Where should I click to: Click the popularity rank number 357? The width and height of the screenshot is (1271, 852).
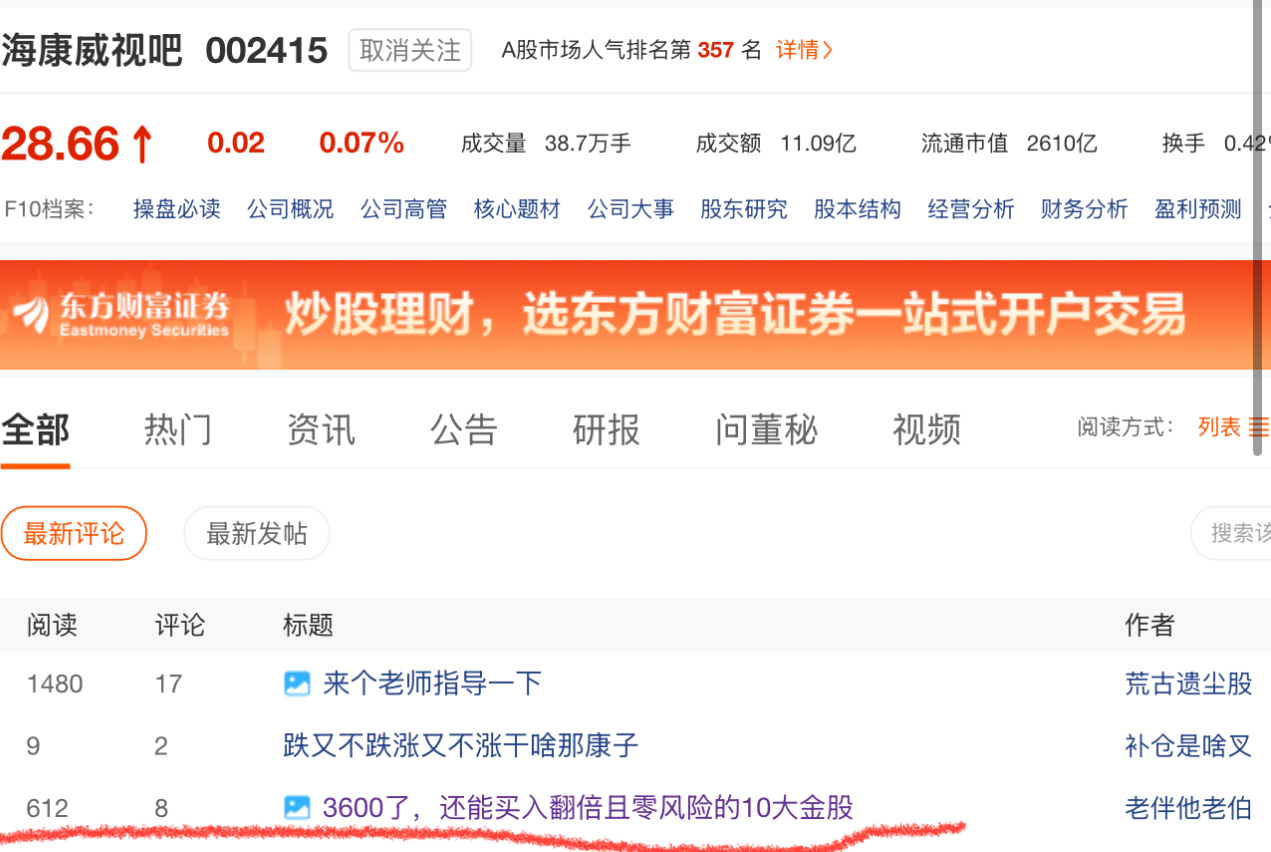pos(716,50)
